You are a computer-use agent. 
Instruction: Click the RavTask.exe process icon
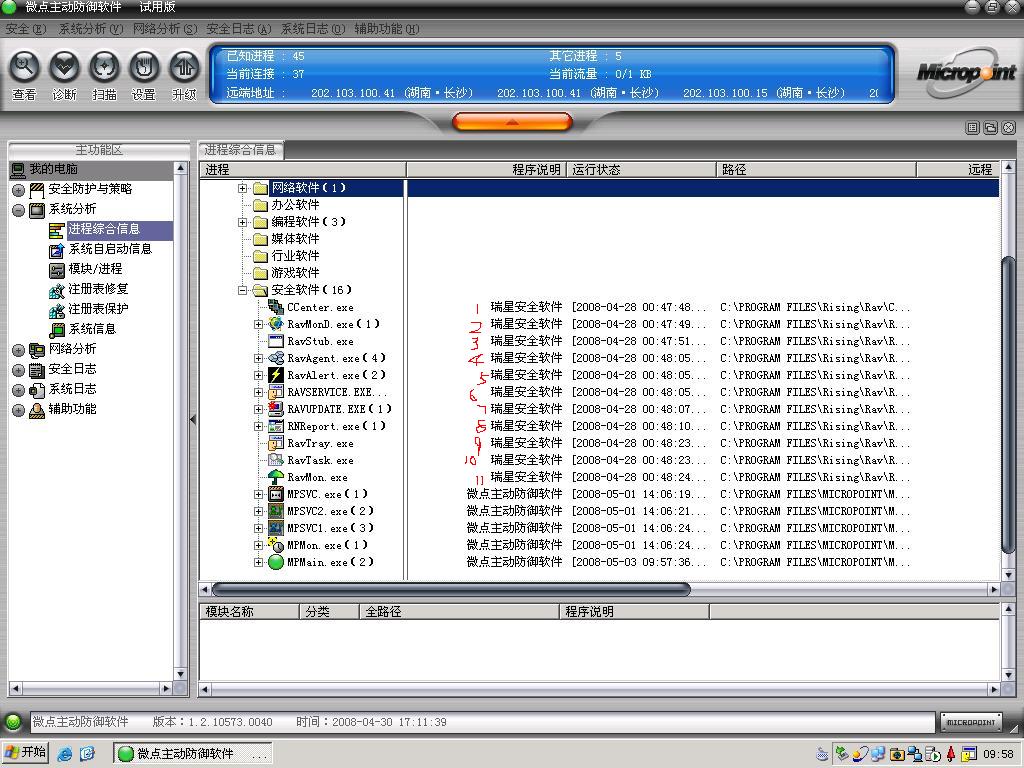point(276,460)
